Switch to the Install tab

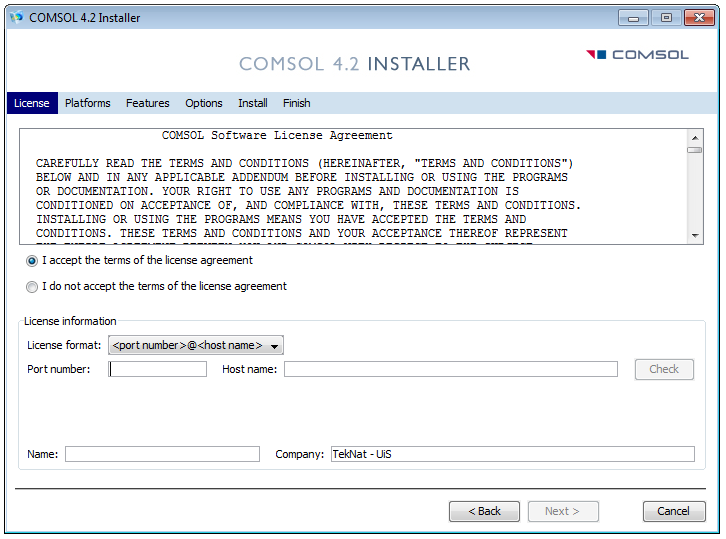[x=253, y=103]
